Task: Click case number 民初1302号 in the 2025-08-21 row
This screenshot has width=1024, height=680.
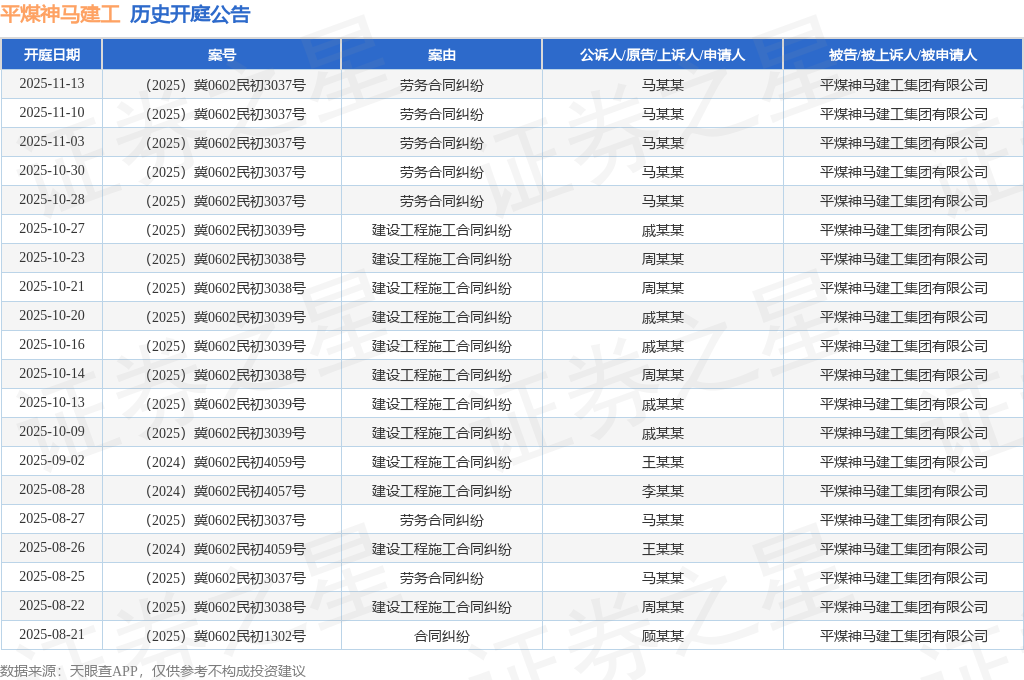Action: (222, 636)
